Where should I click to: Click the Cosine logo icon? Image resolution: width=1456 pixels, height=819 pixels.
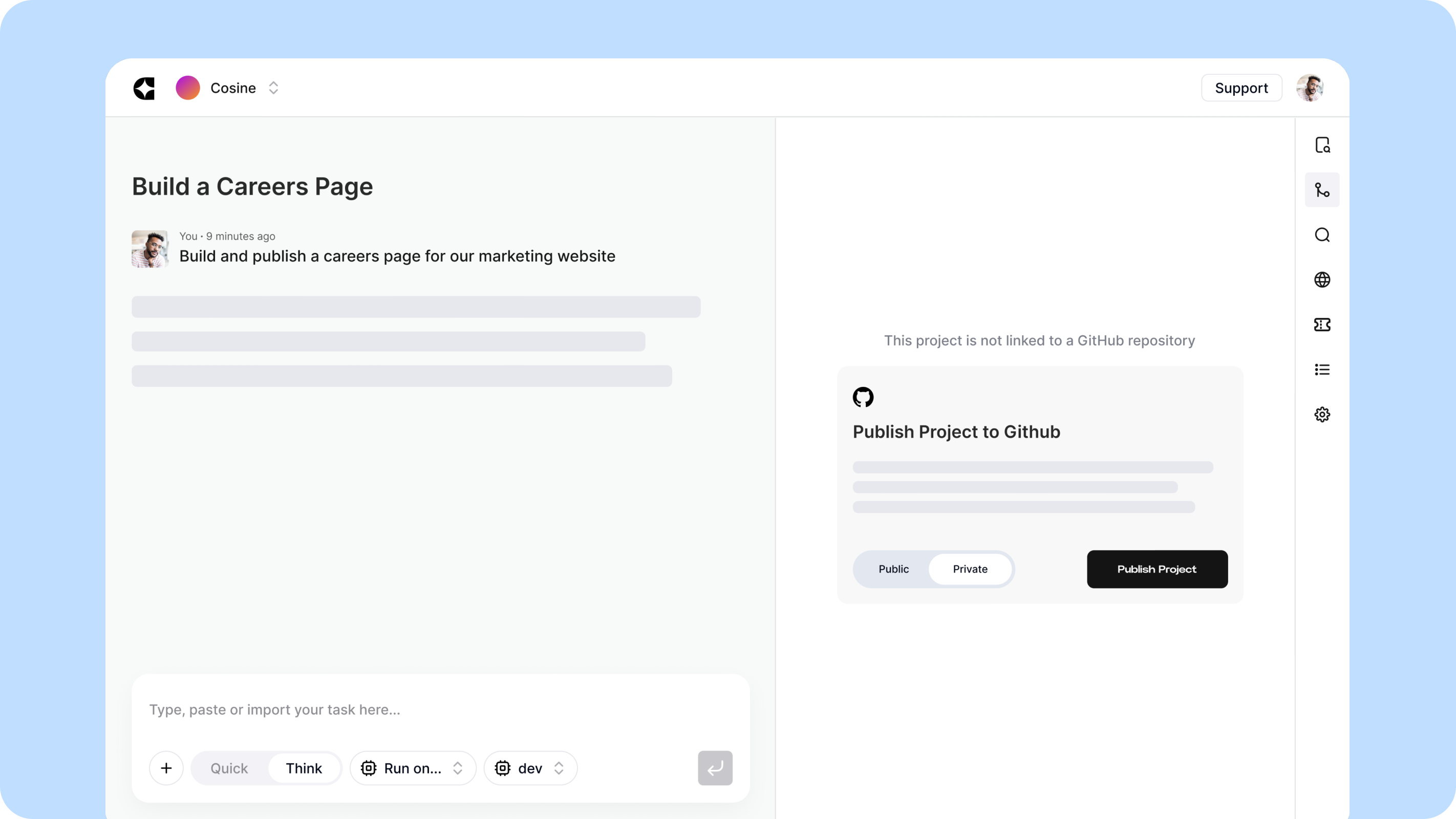point(144,88)
